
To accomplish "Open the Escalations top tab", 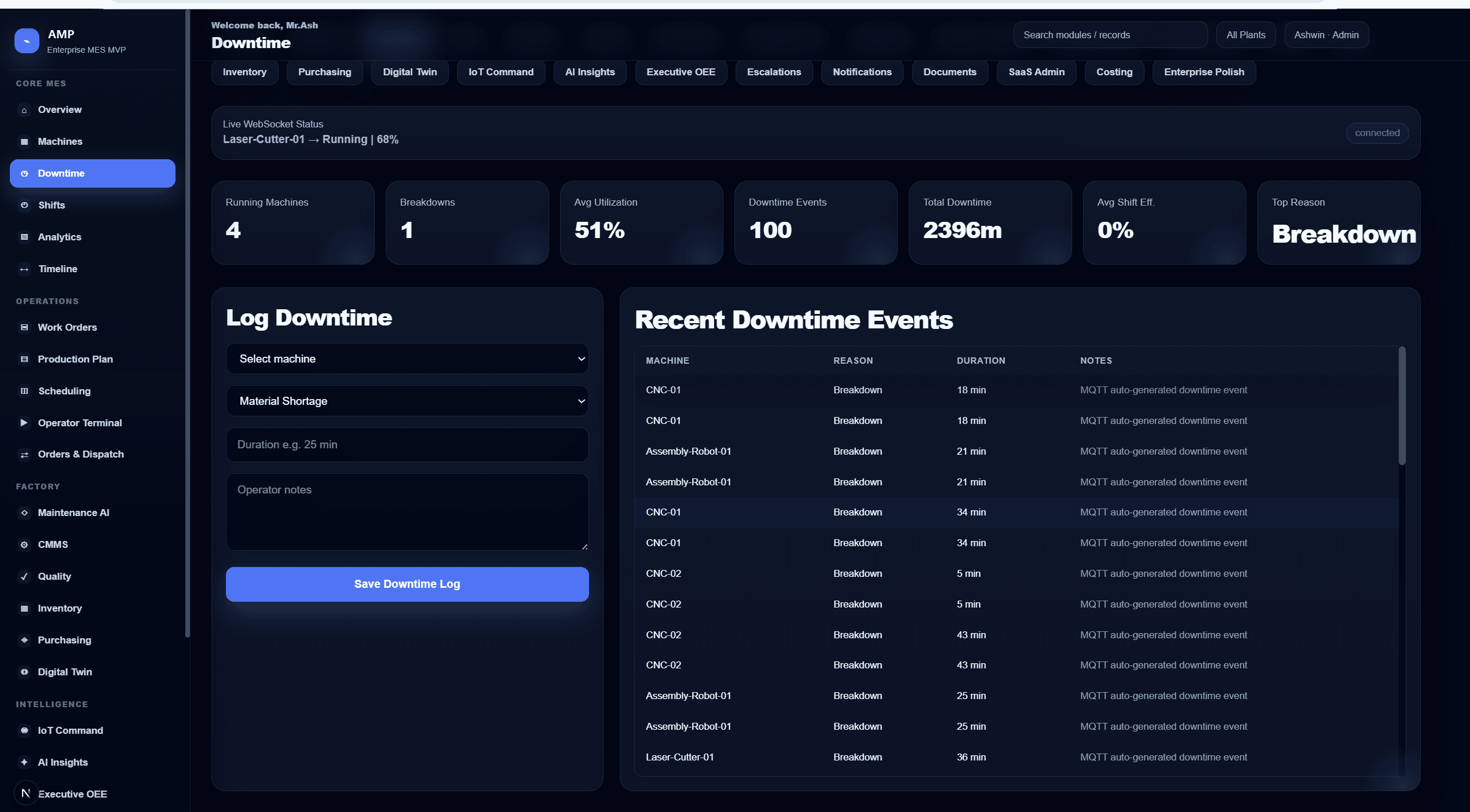I will click(774, 72).
